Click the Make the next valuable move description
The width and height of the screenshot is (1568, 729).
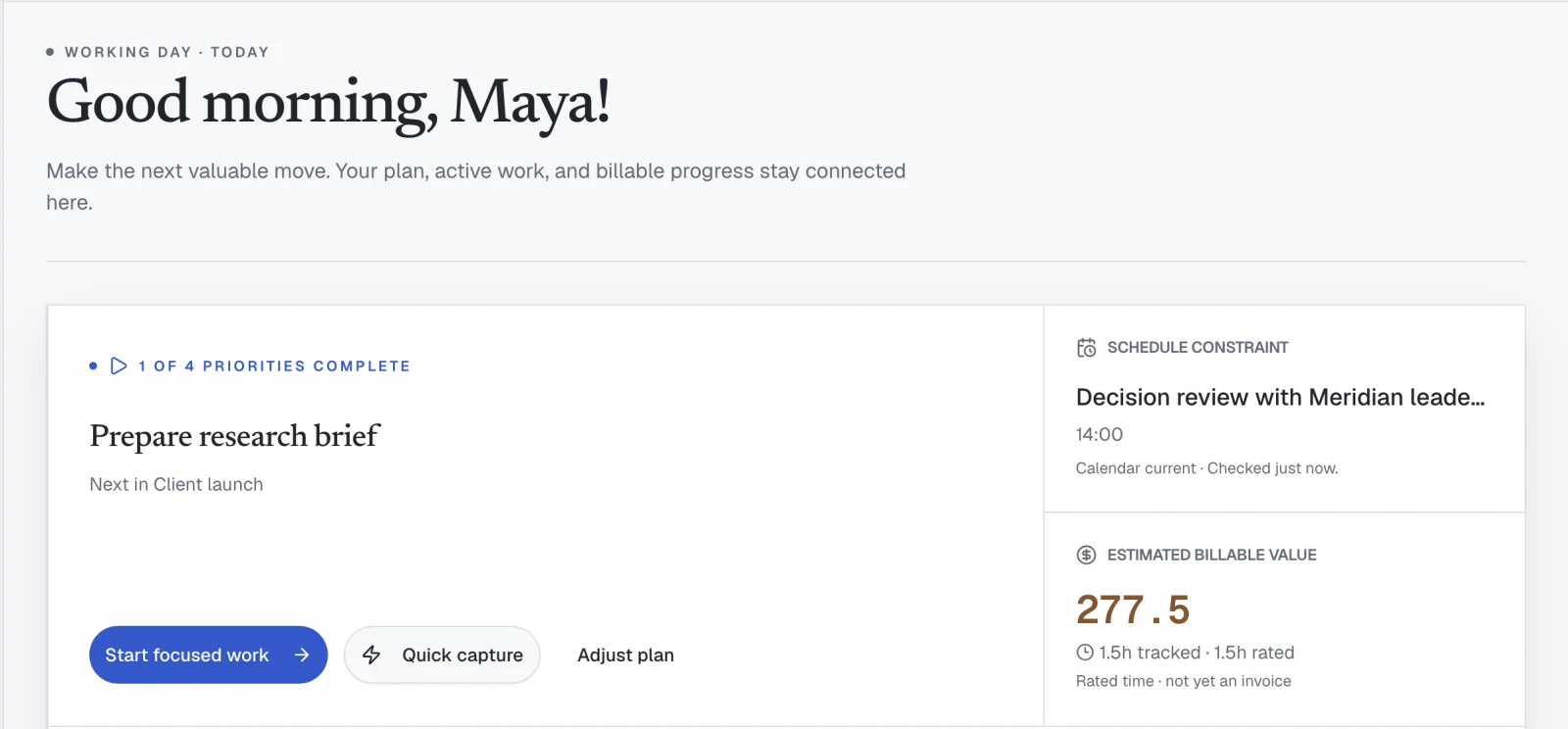[x=476, y=186]
